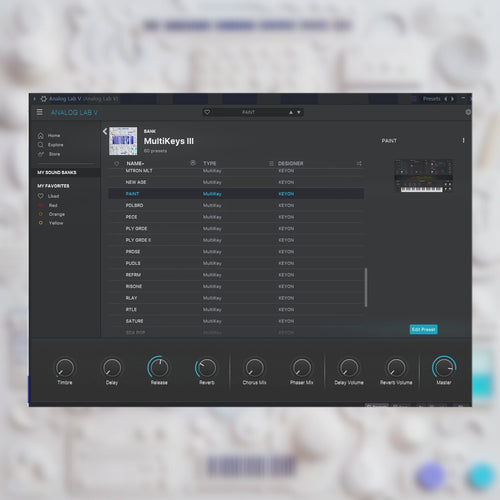The height and width of the screenshot is (500, 500).
Task: Select the PUDLS preset
Action: coord(236,263)
